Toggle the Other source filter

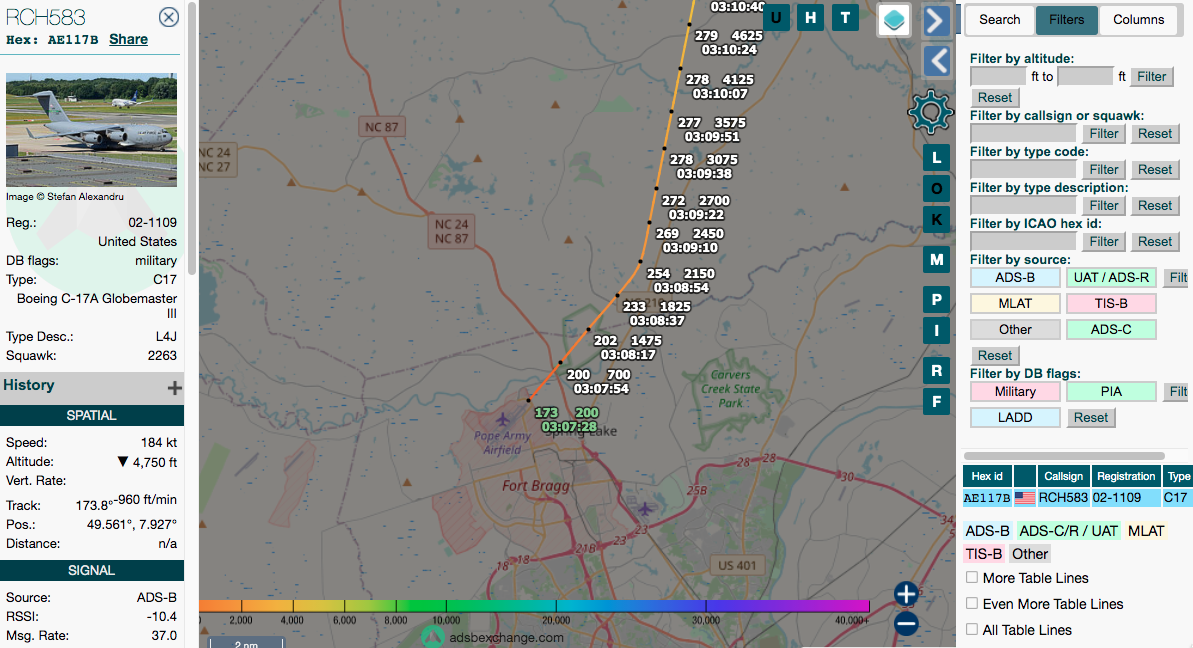pos(1015,329)
